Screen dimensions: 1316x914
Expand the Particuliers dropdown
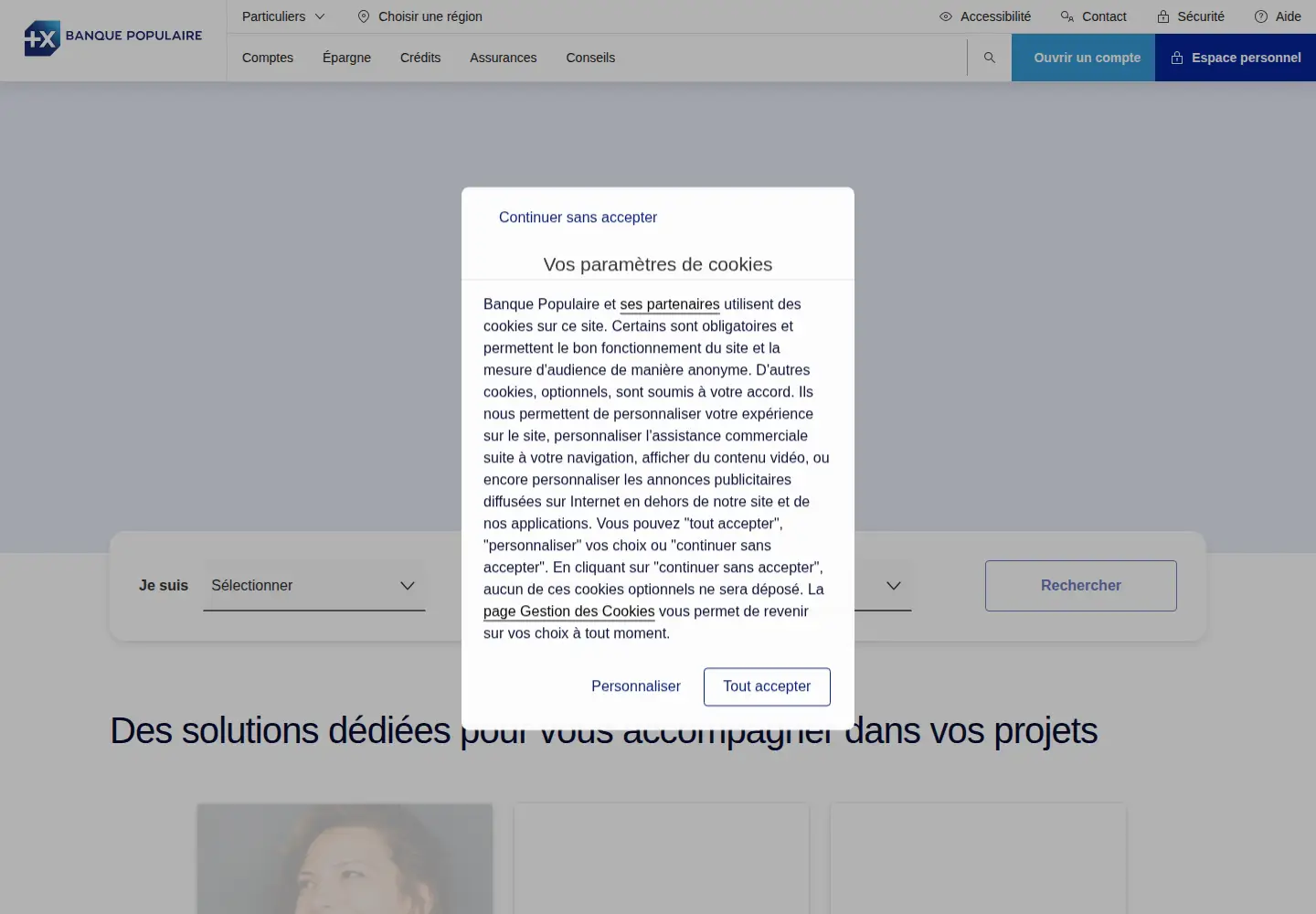tap(283, 16)
